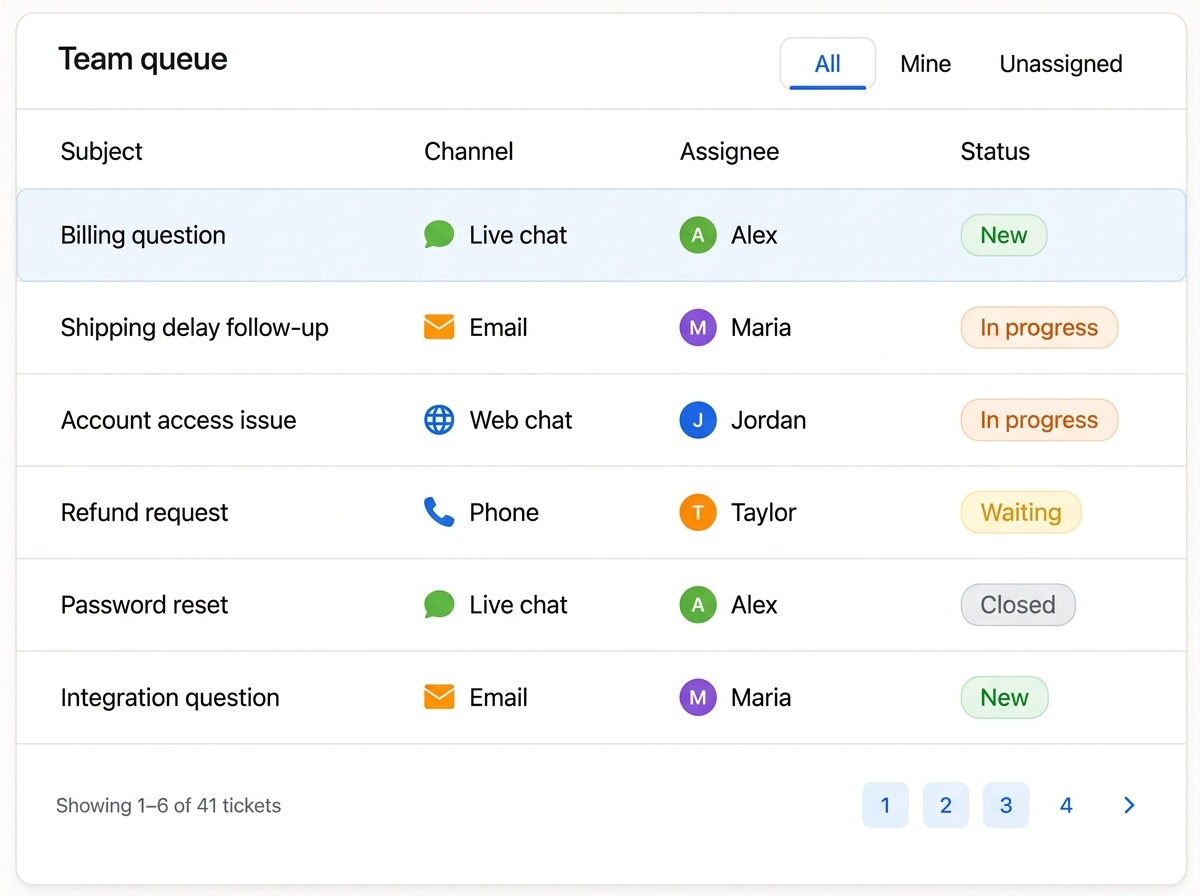1200x896 pixels.
Task: Click Email label in Shipping delay follow-up row
Action: coord(498,327)
